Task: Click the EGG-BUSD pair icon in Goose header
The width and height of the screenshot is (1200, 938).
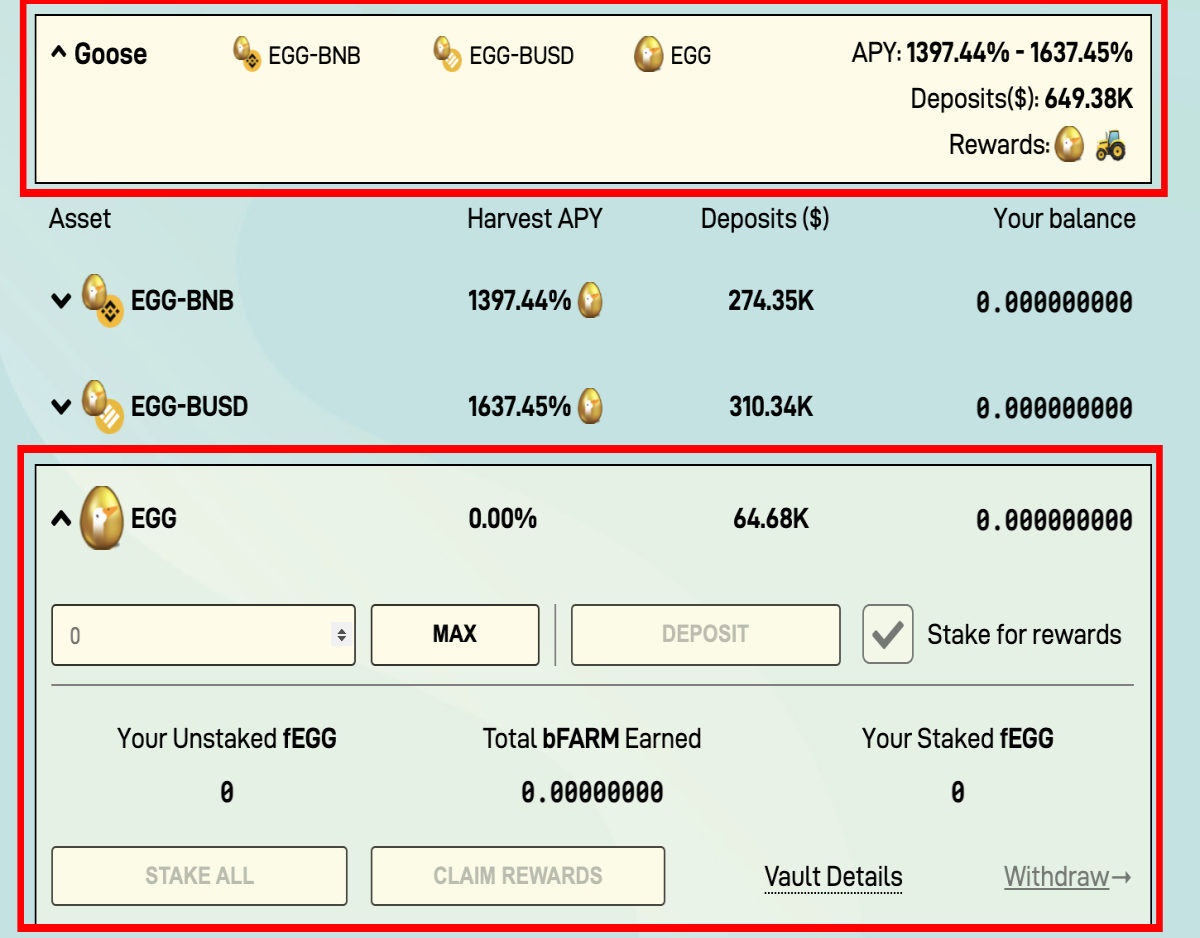Action: (447, 54)
